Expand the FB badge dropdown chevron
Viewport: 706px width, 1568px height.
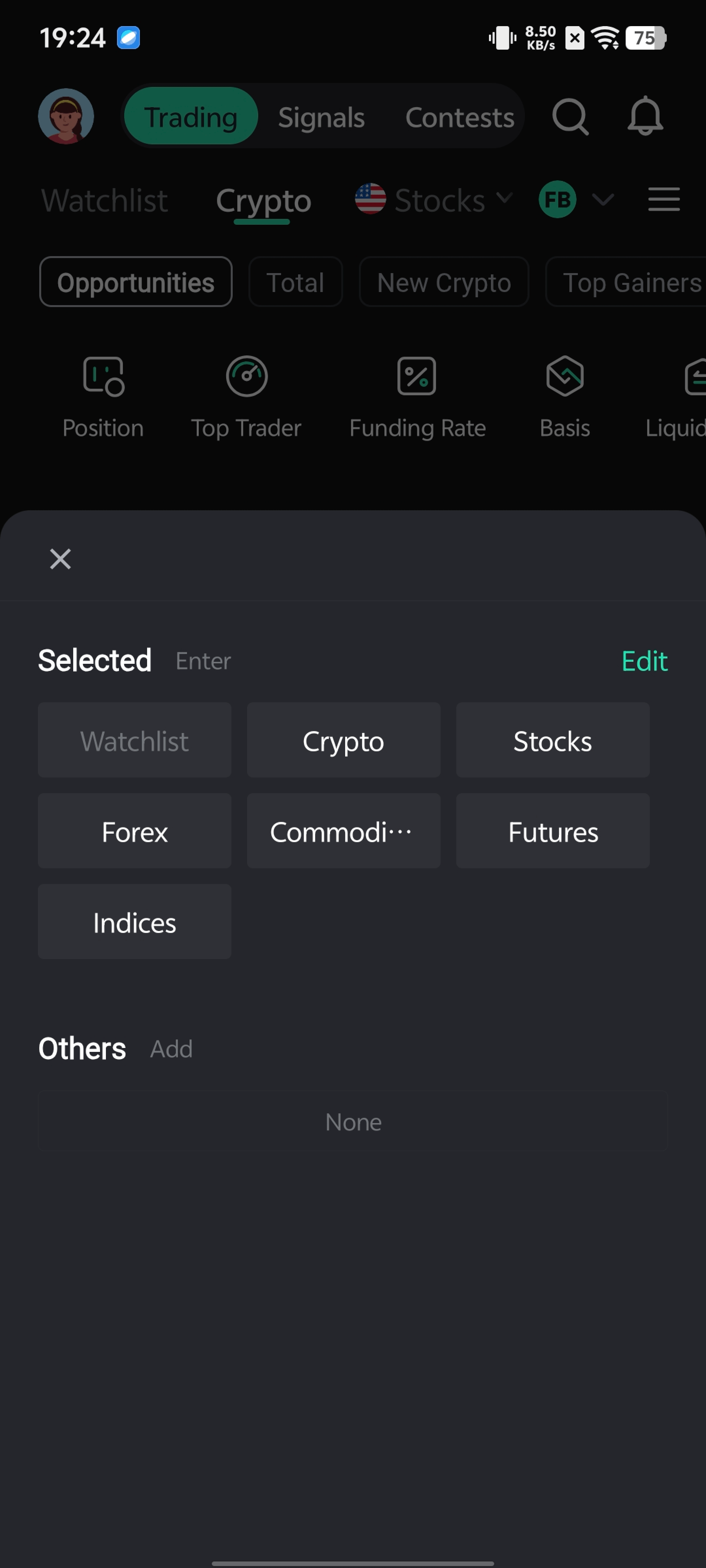(x=602, y=200)
